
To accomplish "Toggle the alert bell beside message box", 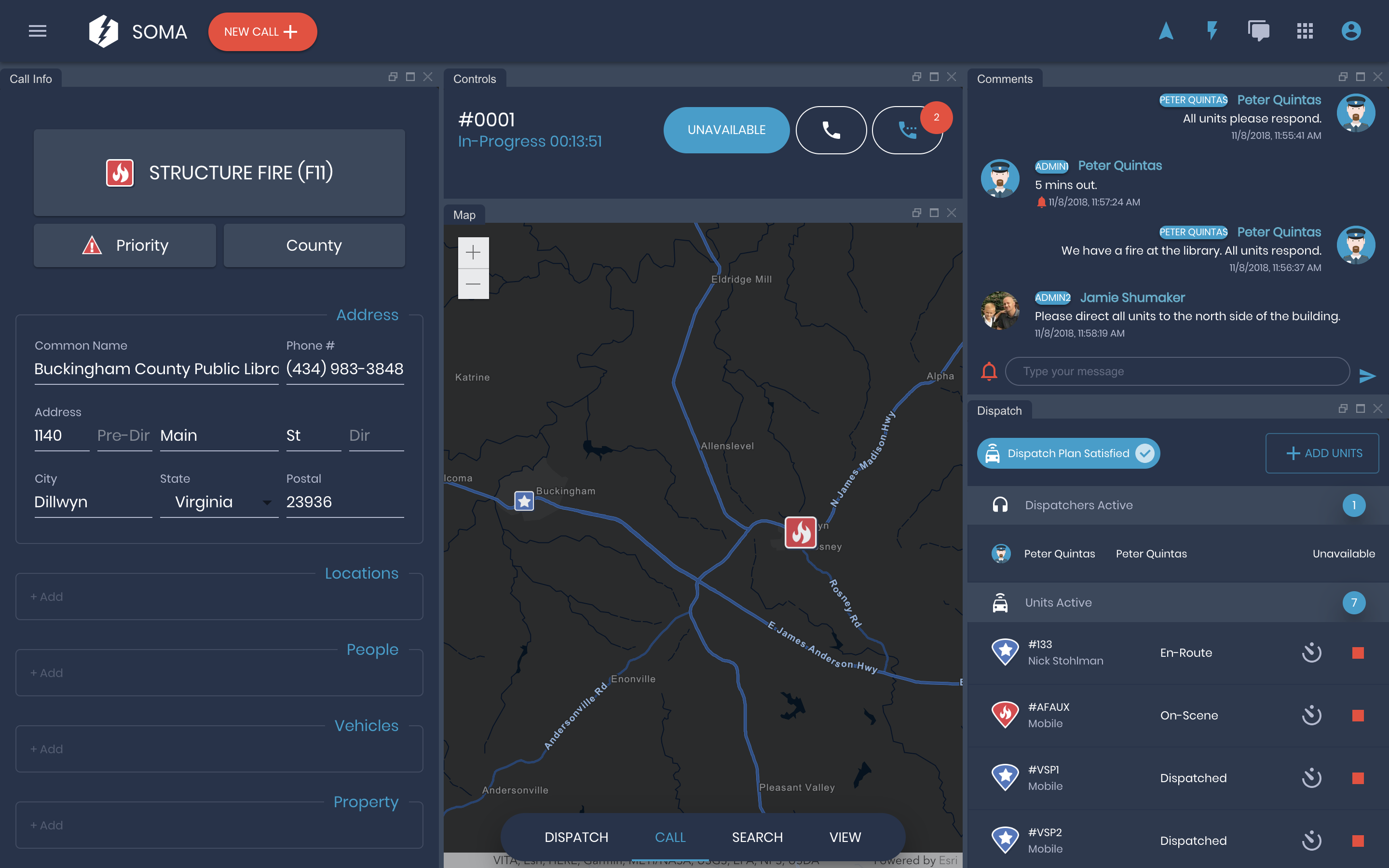I will (x=989, y=371).
